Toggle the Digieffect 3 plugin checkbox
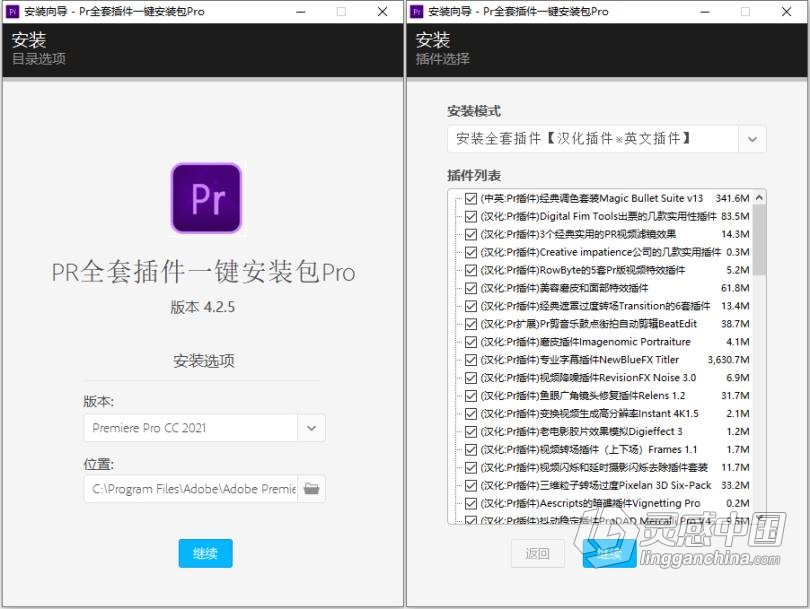This screenshot has width=810, height=609. [x=471, y=432]
